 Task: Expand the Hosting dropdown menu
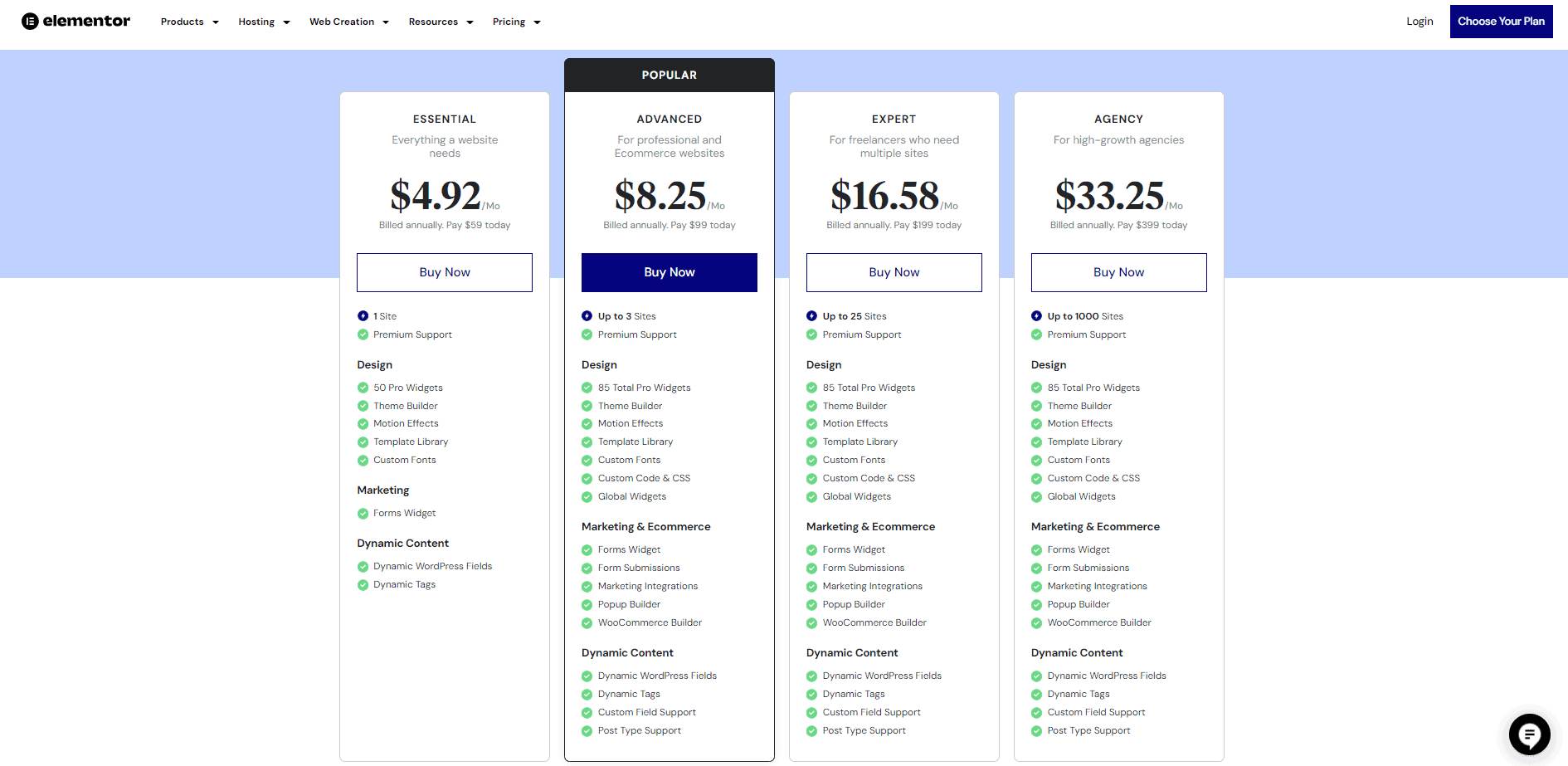tap(264, 22)
